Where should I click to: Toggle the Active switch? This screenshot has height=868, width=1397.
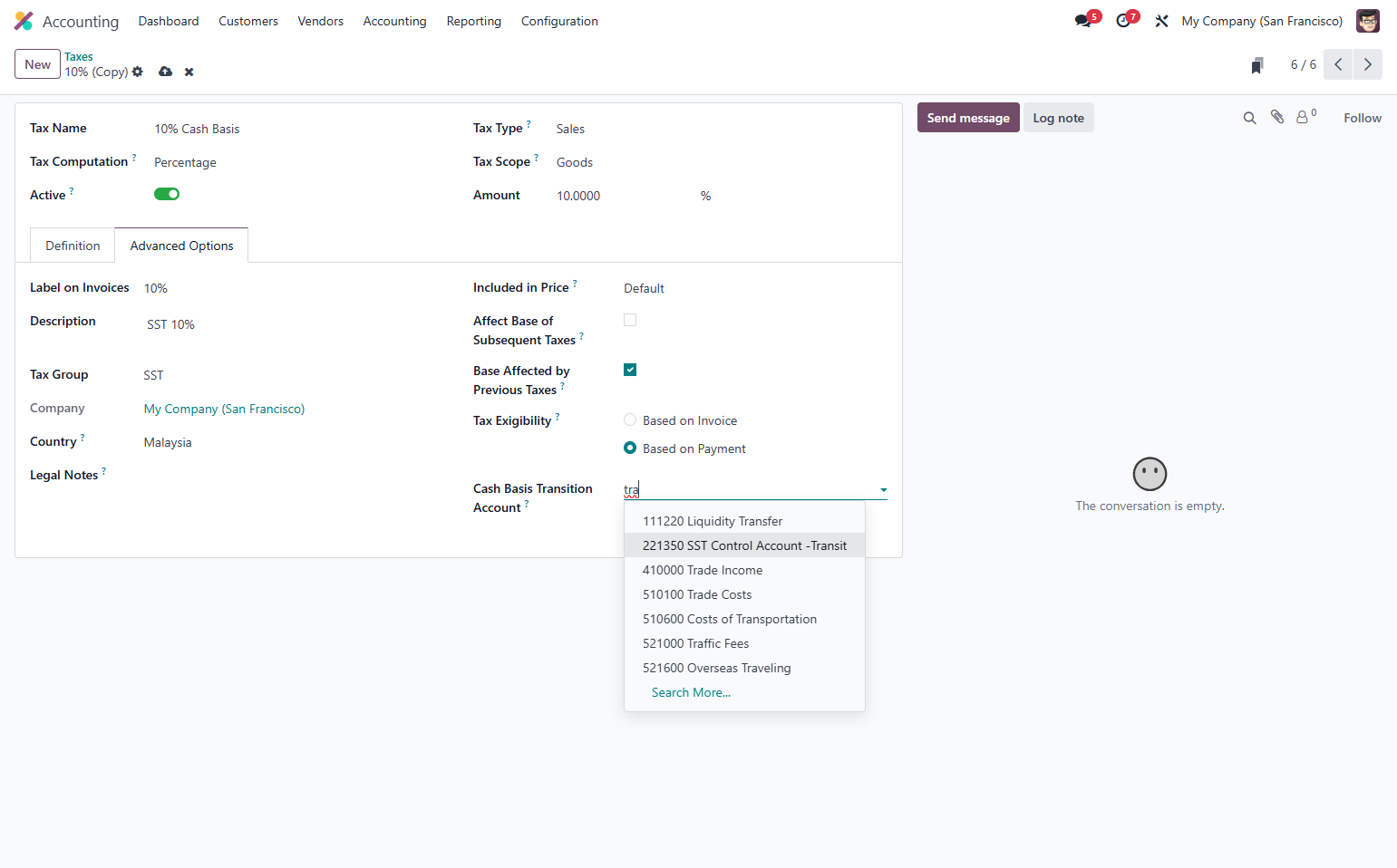point(167,194)
